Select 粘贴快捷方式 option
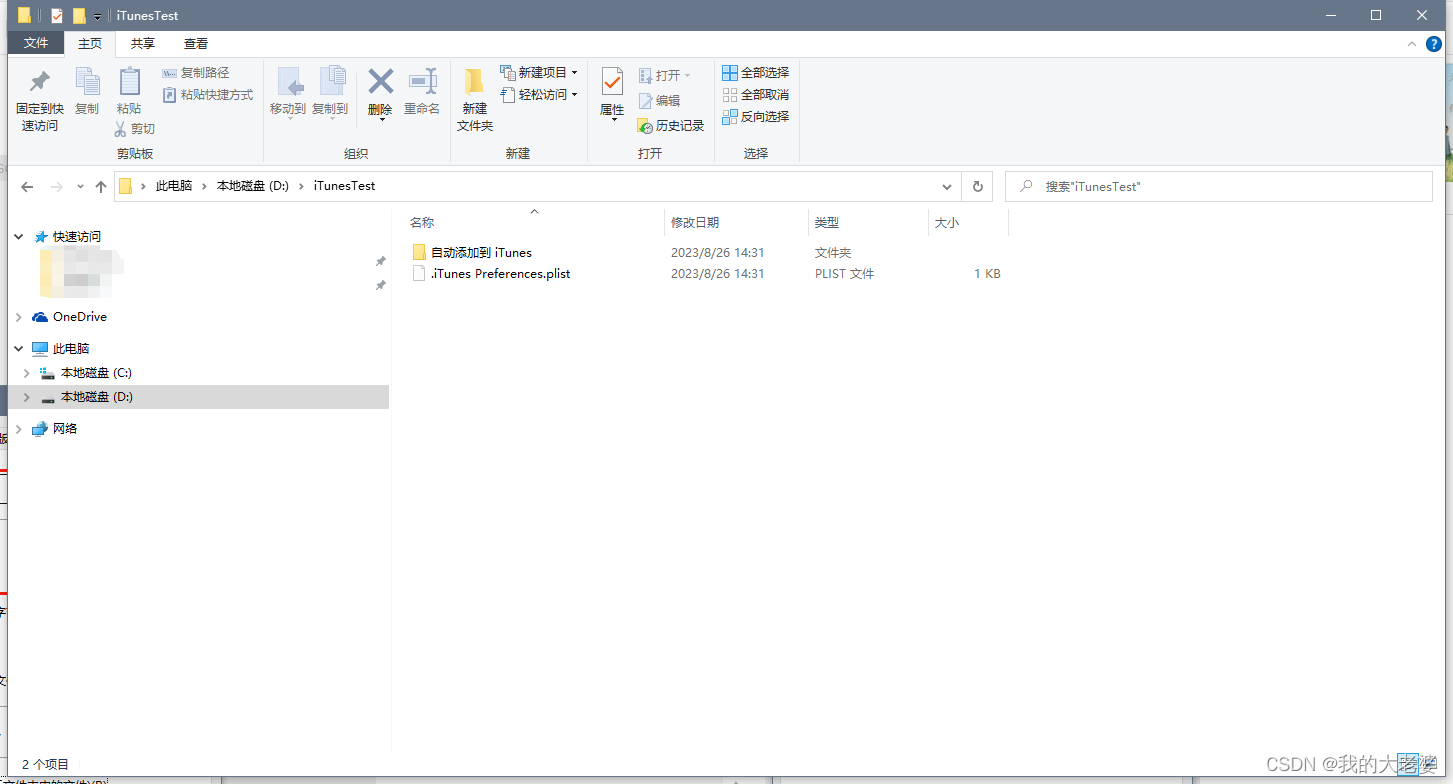The width and height of the screenshot is (1453, 784). click(208, 95)
